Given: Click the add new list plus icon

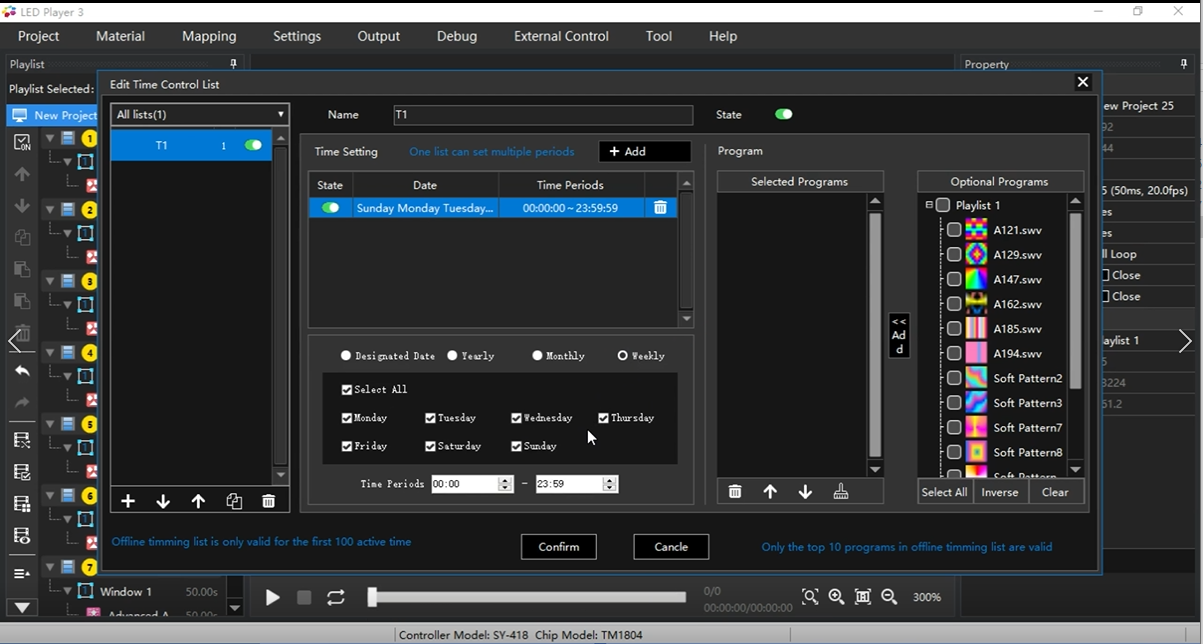Looking at the screenshot, I should click(x=128, y=501).
